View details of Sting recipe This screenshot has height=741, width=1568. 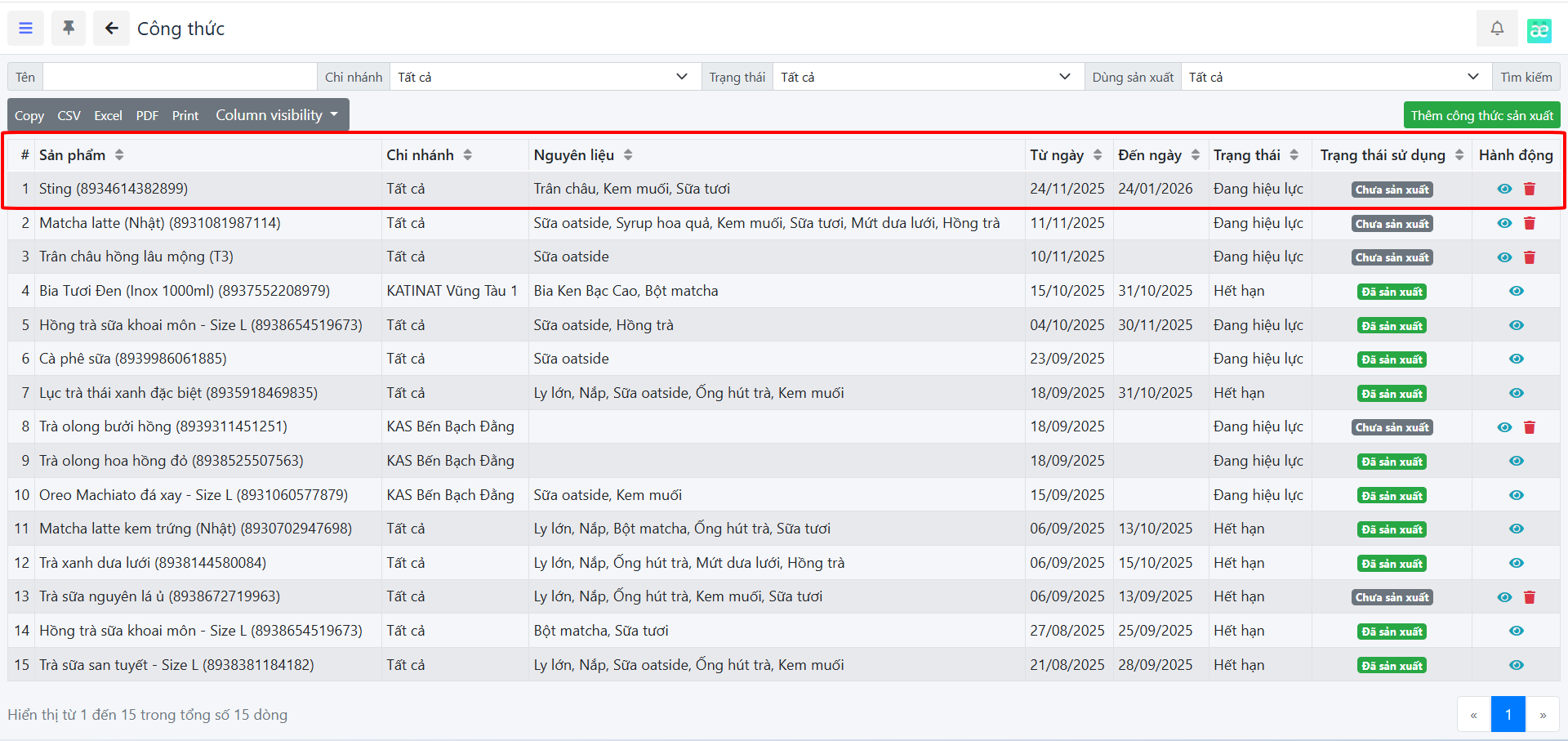tap(1503, 189)
